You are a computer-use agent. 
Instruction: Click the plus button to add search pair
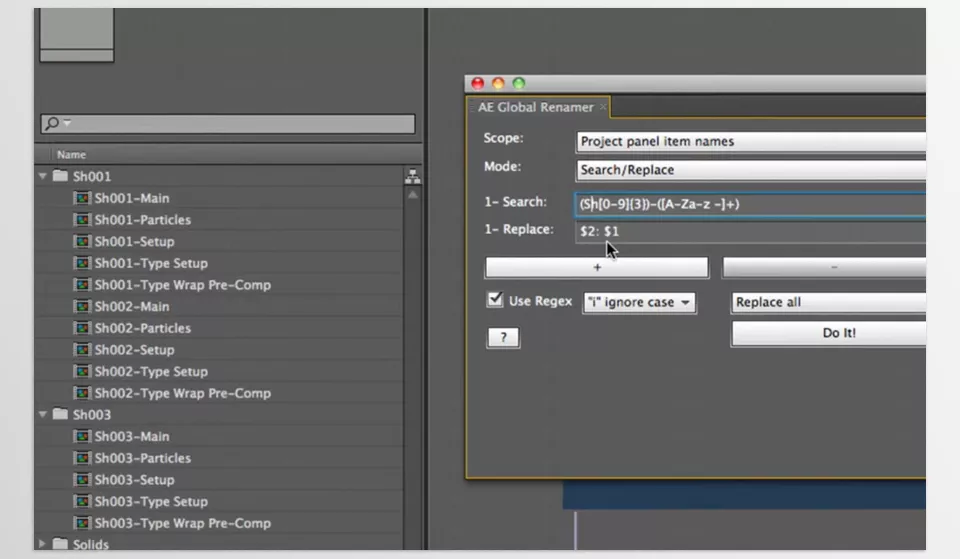point(597,267)
